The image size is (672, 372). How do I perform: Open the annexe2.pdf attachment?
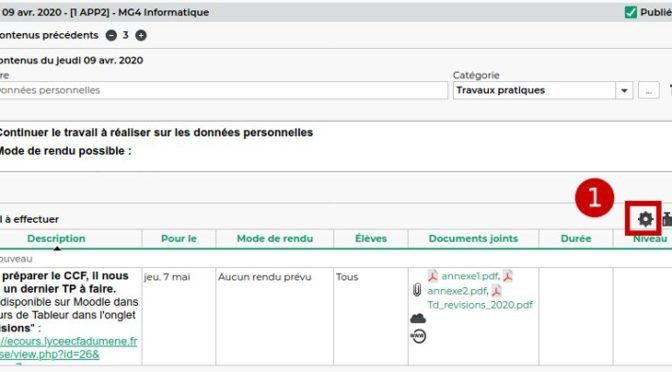coord(457,291)
